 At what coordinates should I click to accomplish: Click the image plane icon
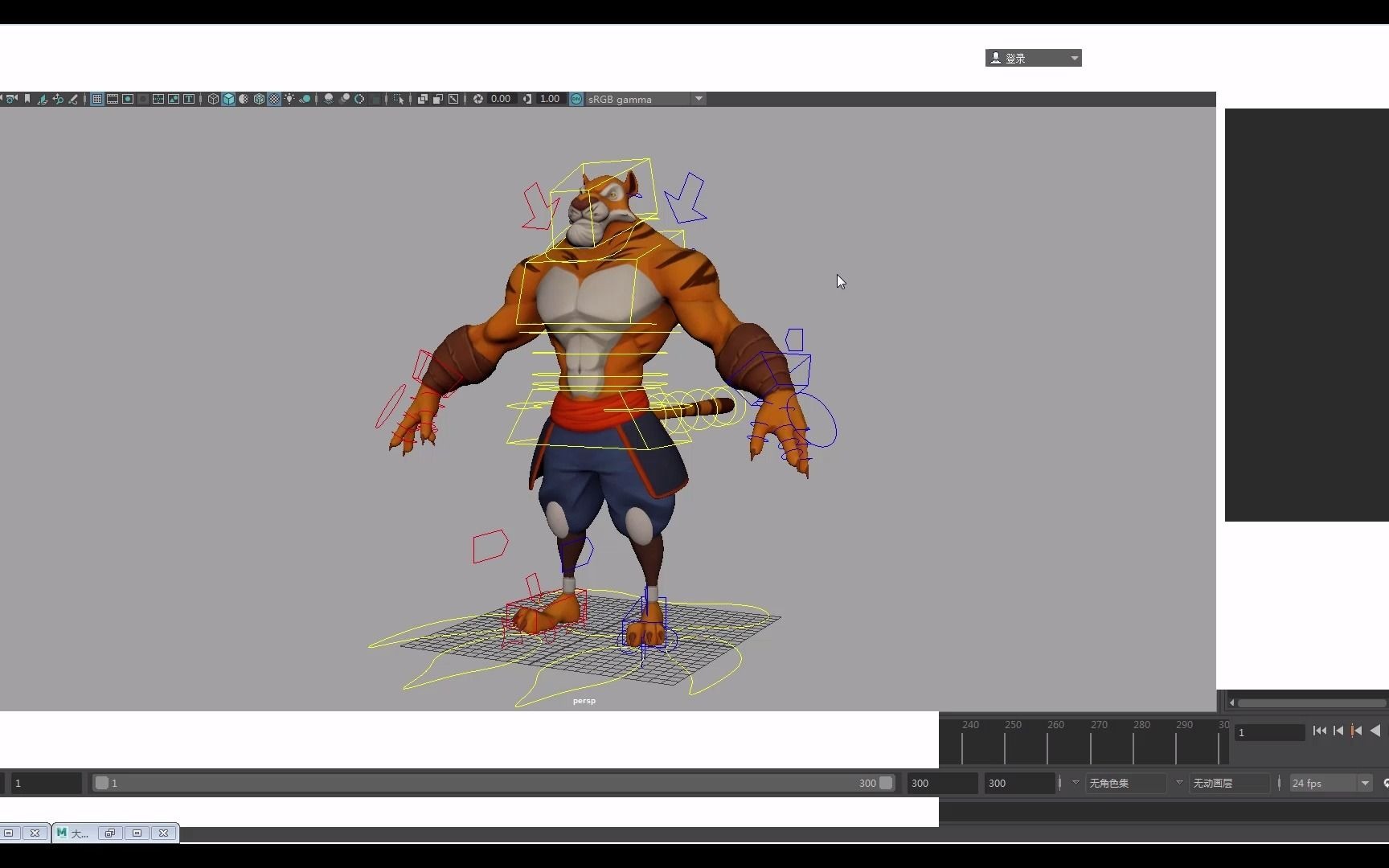tap(43, 99)
